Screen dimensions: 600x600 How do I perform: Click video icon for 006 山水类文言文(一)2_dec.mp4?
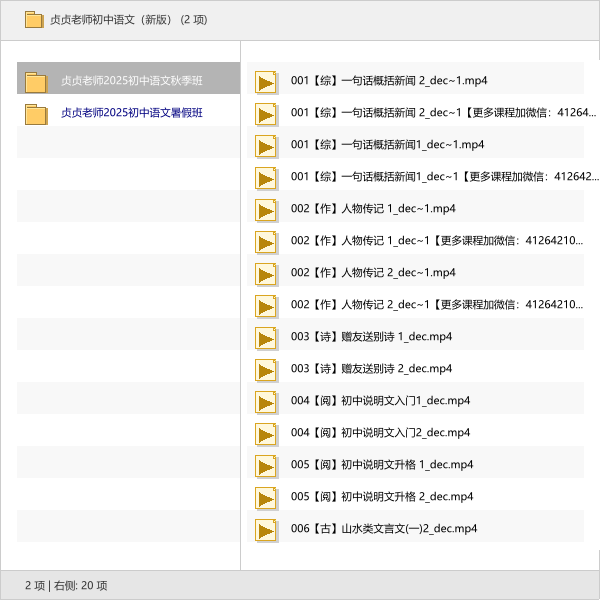266,529
